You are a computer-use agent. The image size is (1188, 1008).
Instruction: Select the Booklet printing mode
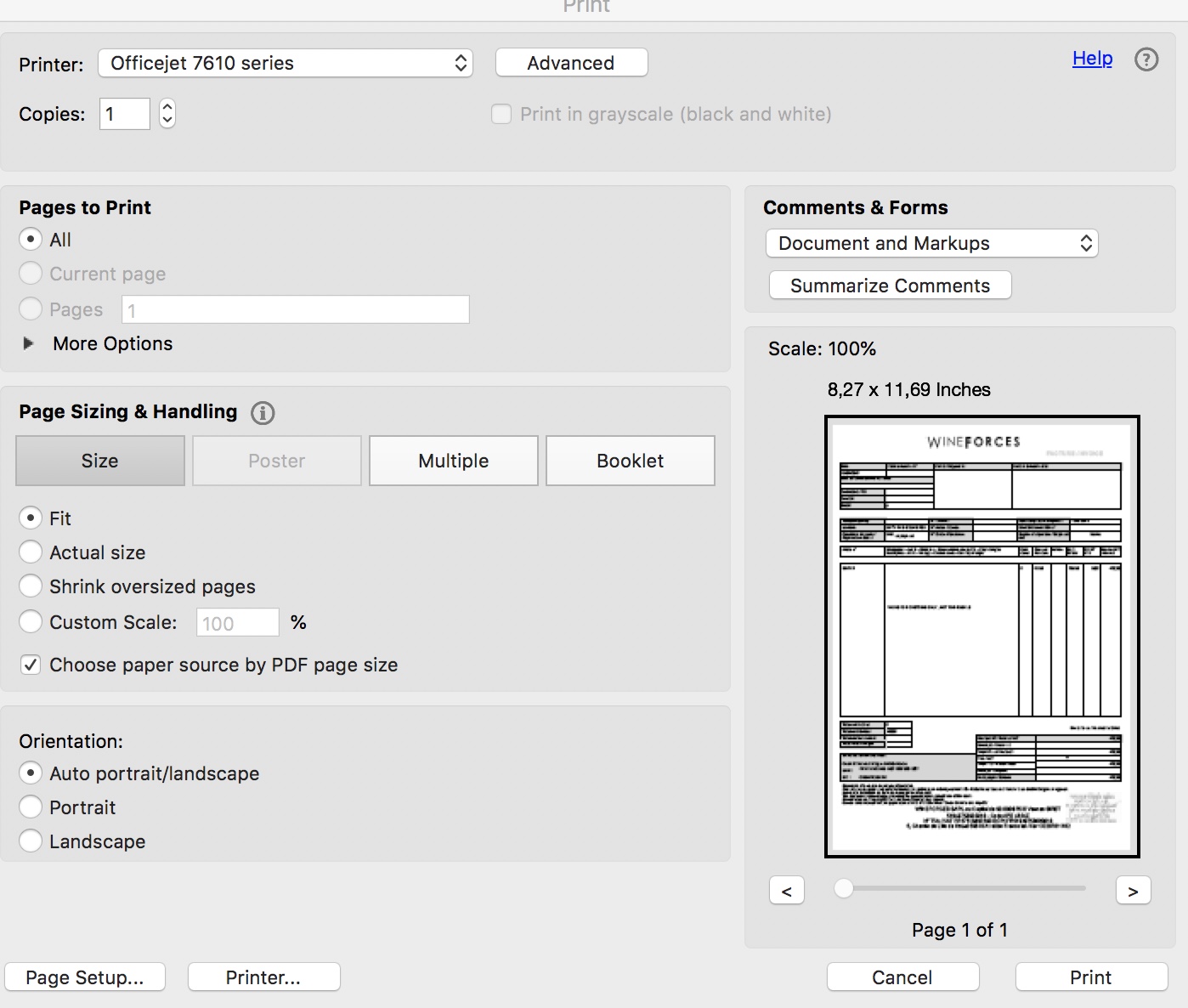click(x=630, y=461)
